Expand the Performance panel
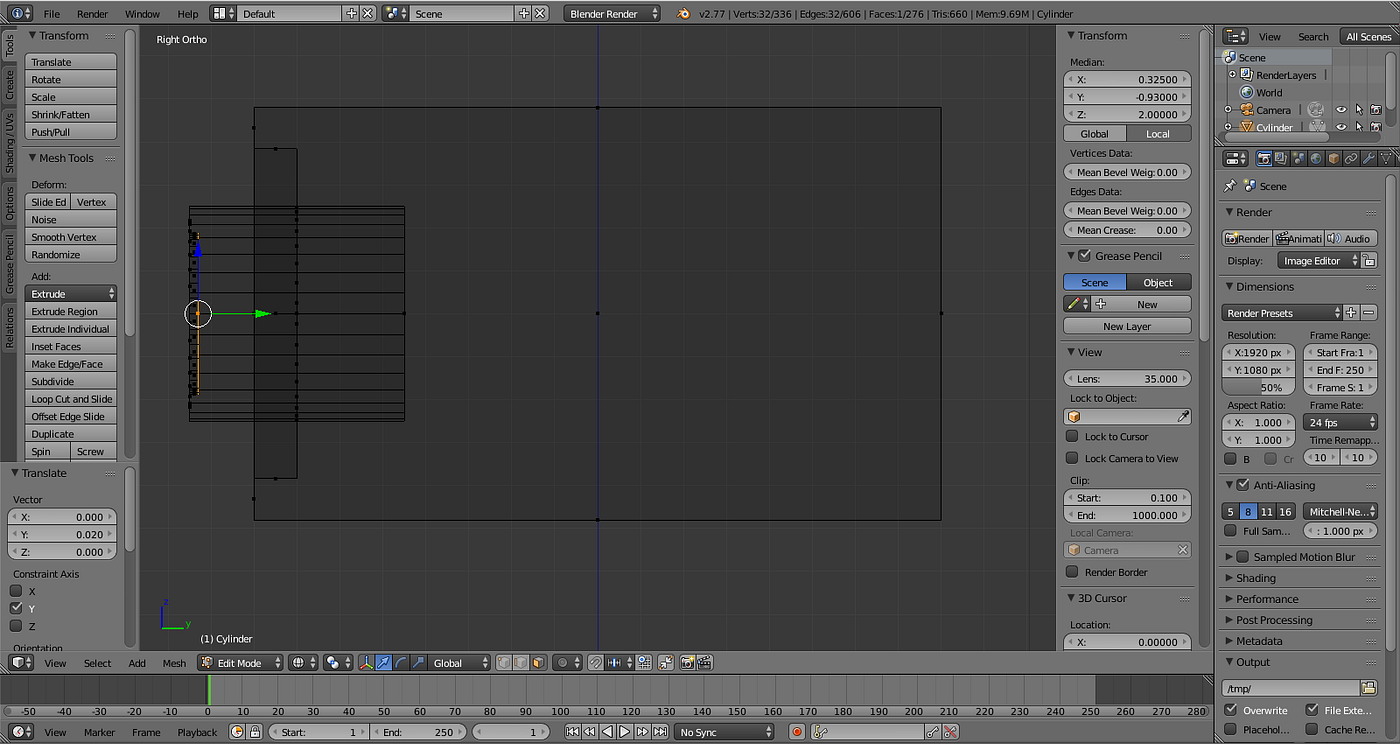The height and width of the screenshot is (744, 1400). pos(1267,599)
